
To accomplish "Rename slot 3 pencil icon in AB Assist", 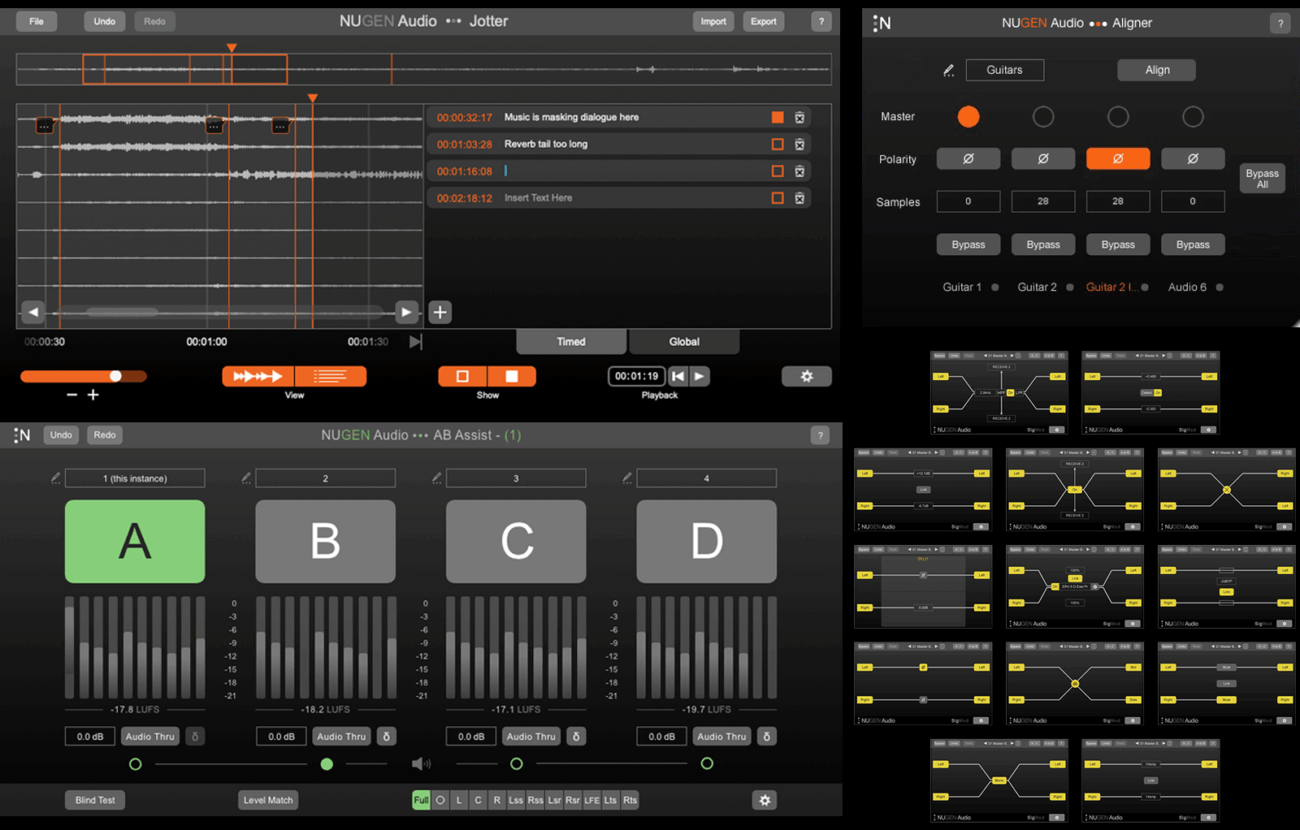I will coord(437,478).
